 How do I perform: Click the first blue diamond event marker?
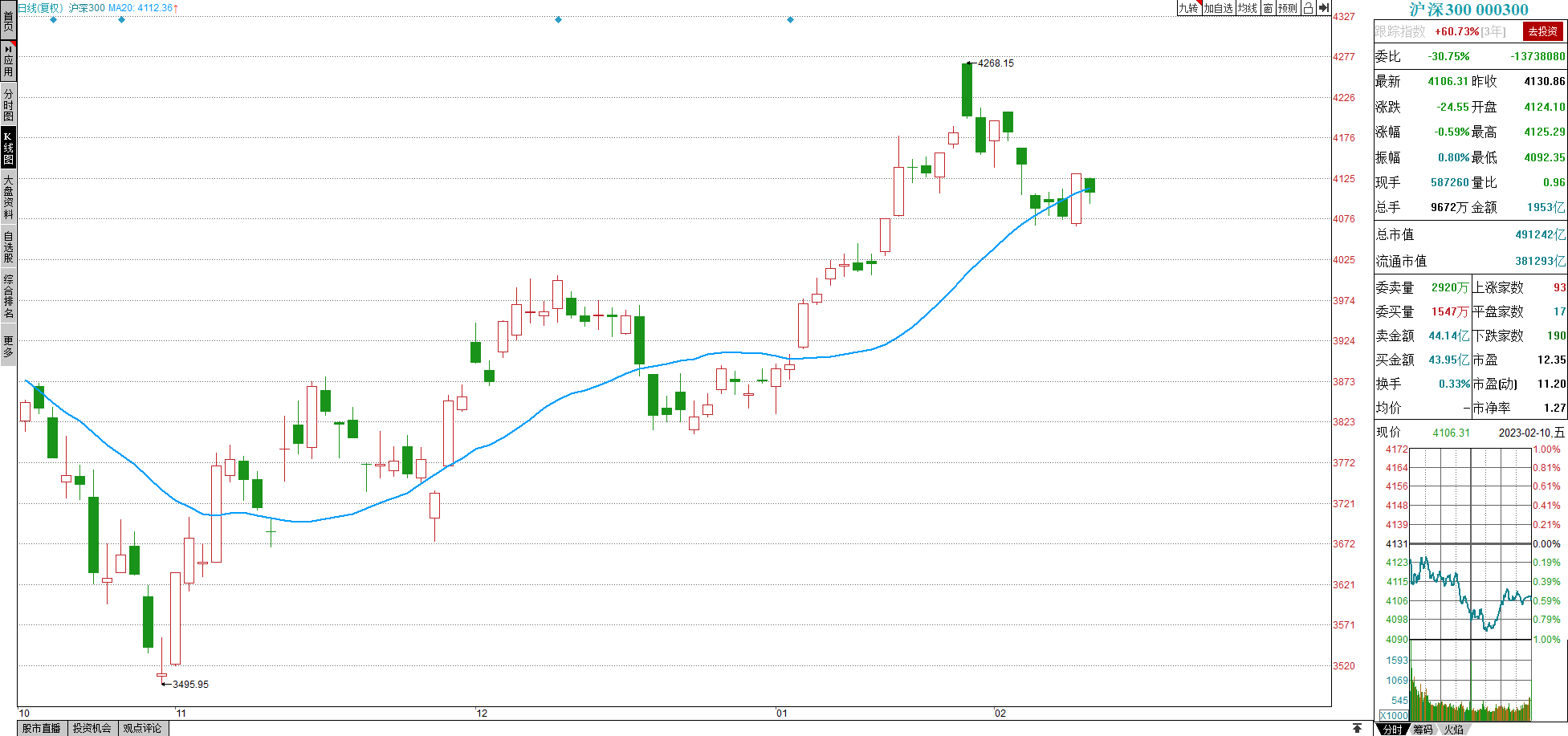coord(54,20)
